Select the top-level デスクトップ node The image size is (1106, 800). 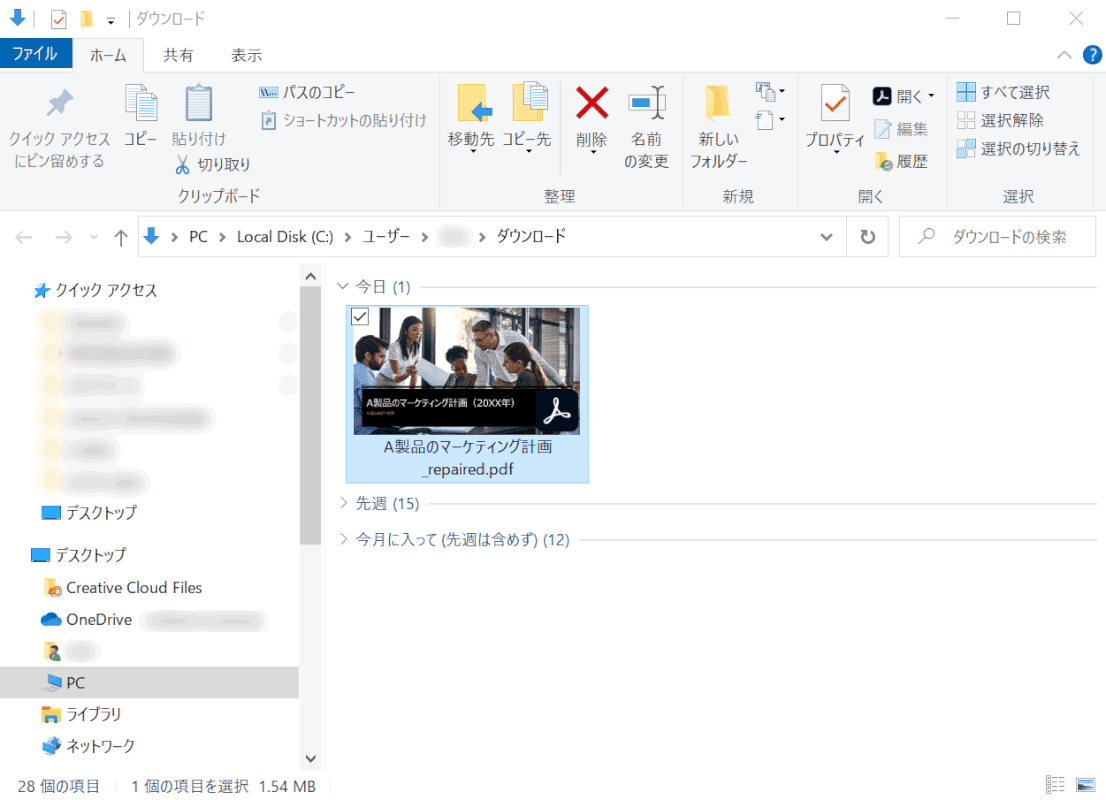79,555
